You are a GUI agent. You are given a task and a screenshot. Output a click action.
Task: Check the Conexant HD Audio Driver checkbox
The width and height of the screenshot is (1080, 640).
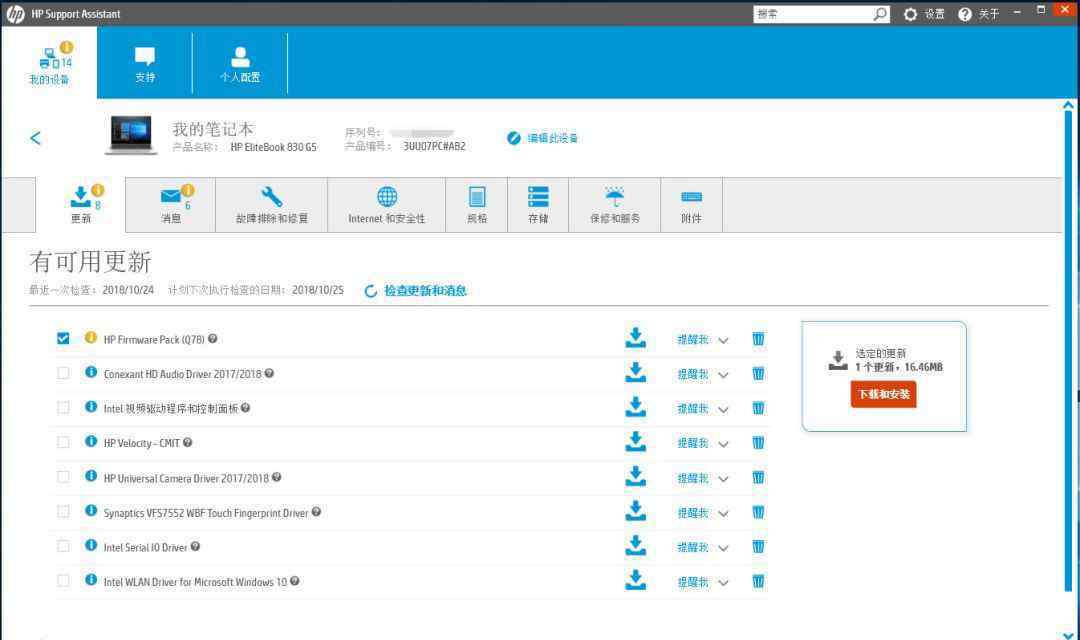click(63, 373)
